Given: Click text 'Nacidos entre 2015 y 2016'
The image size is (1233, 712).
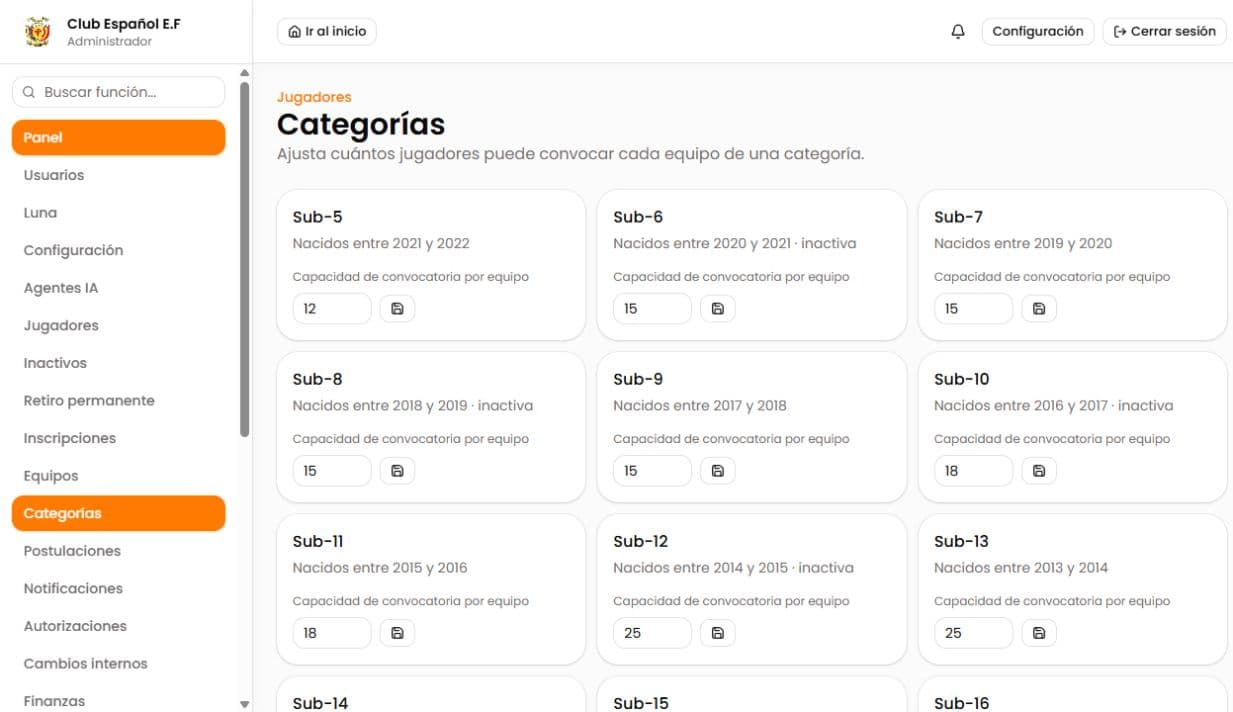Looking at the screenshot, I should click(380, 567).
